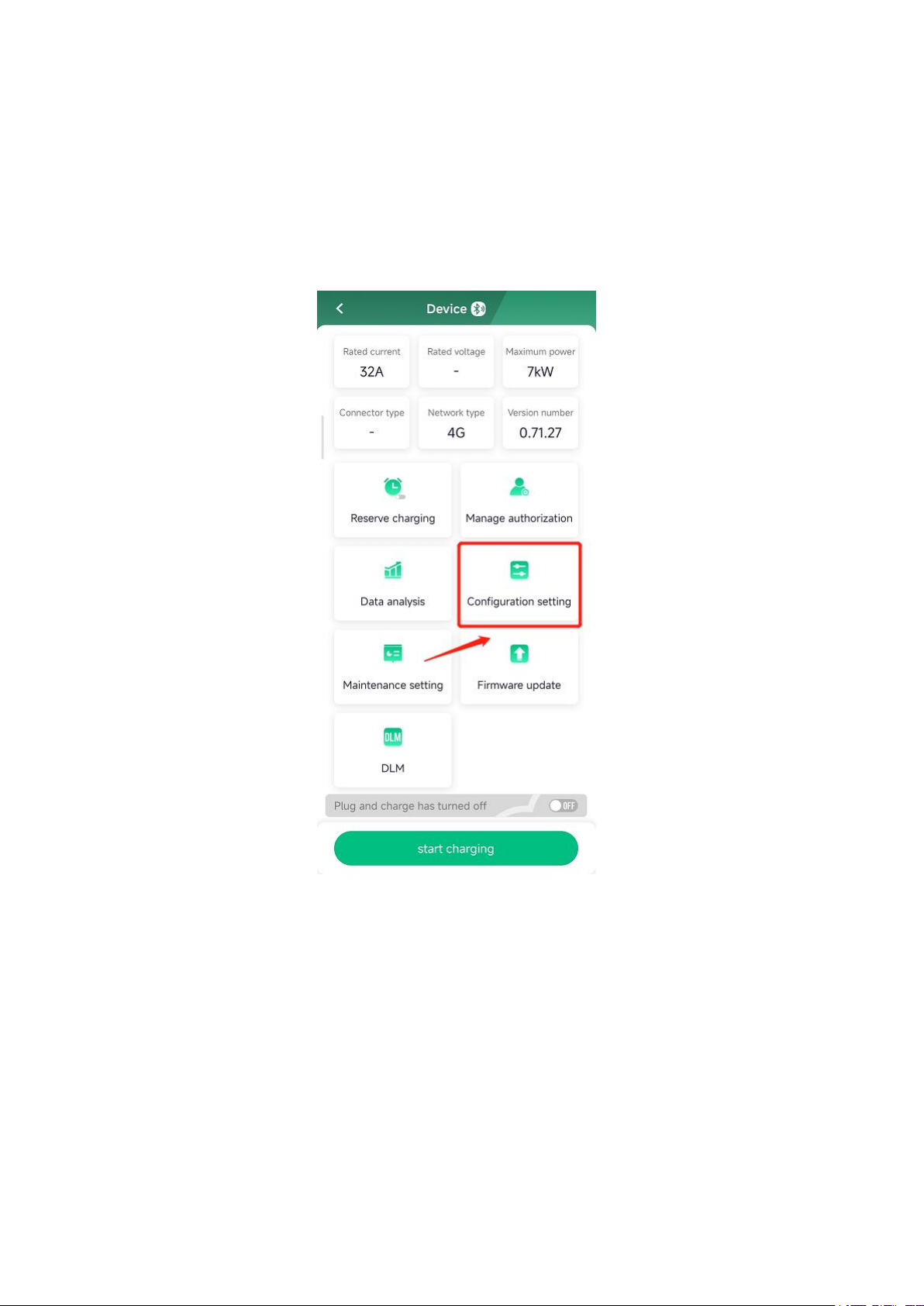Tap the start charging button
The image size is (924, 1306).
[456, 848]
